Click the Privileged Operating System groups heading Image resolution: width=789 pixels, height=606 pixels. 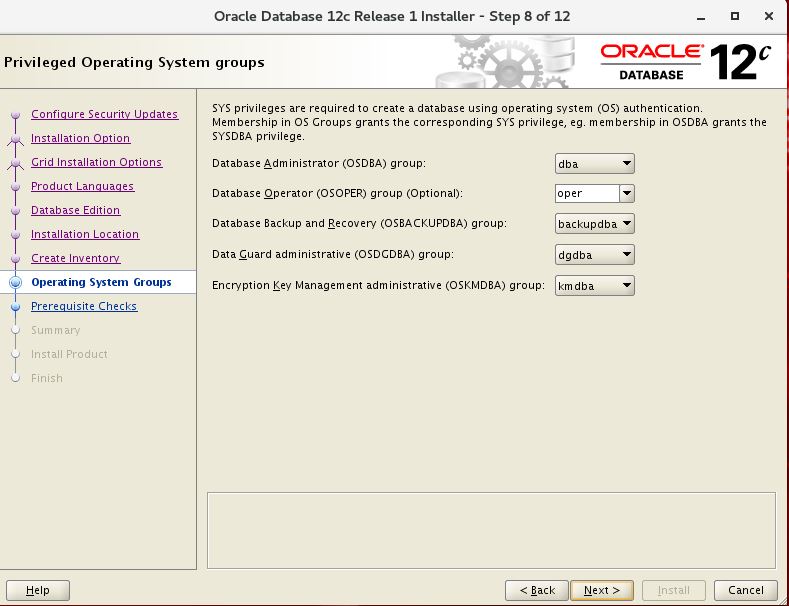[134, 62]
